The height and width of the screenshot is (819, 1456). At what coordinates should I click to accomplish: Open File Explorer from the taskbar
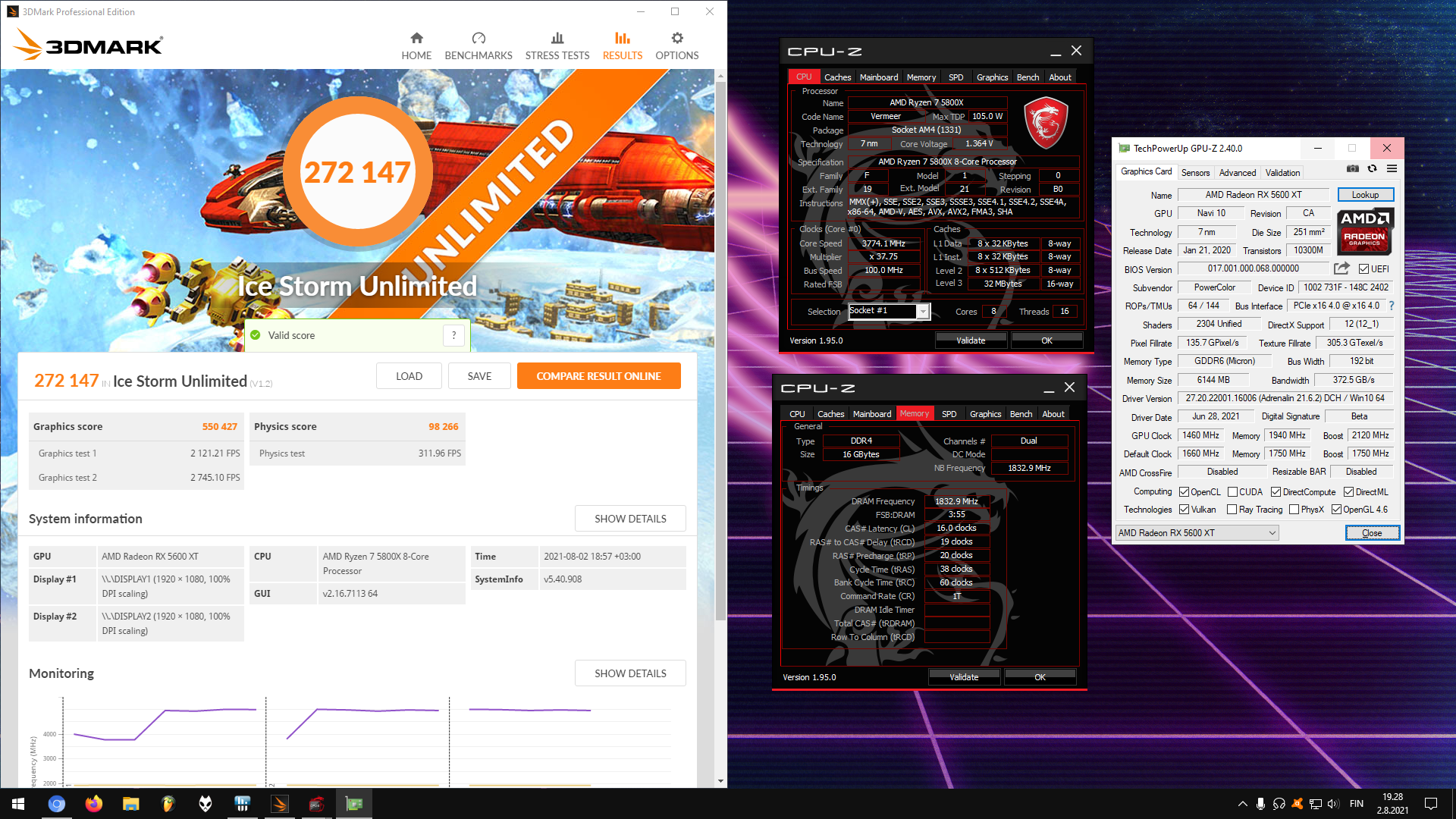(131, 804)
